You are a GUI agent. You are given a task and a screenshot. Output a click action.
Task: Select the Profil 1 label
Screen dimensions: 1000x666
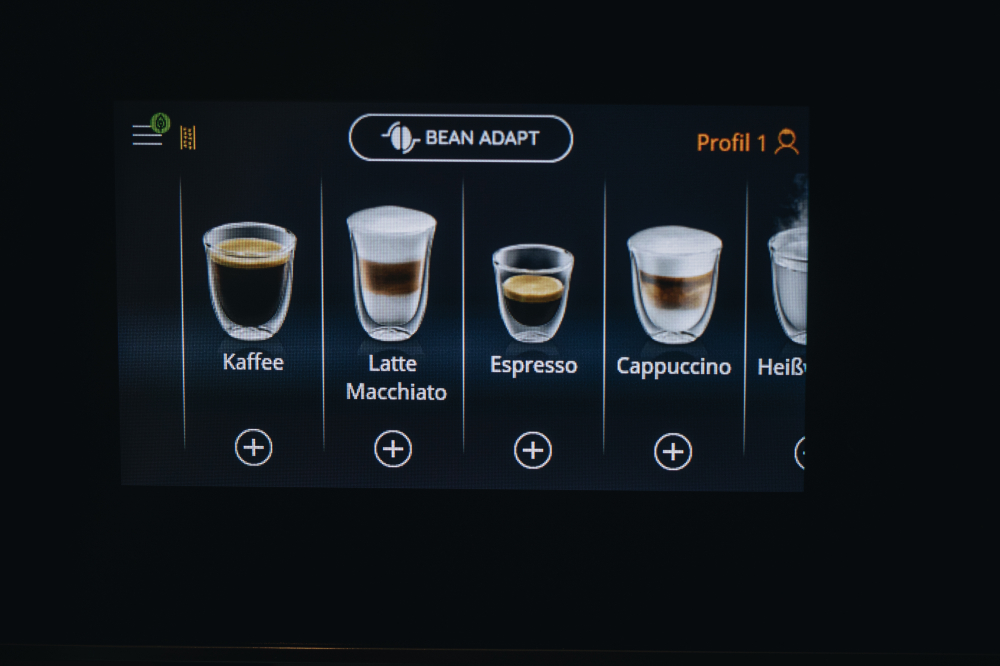pyautogui.click(x=731, y=143)
